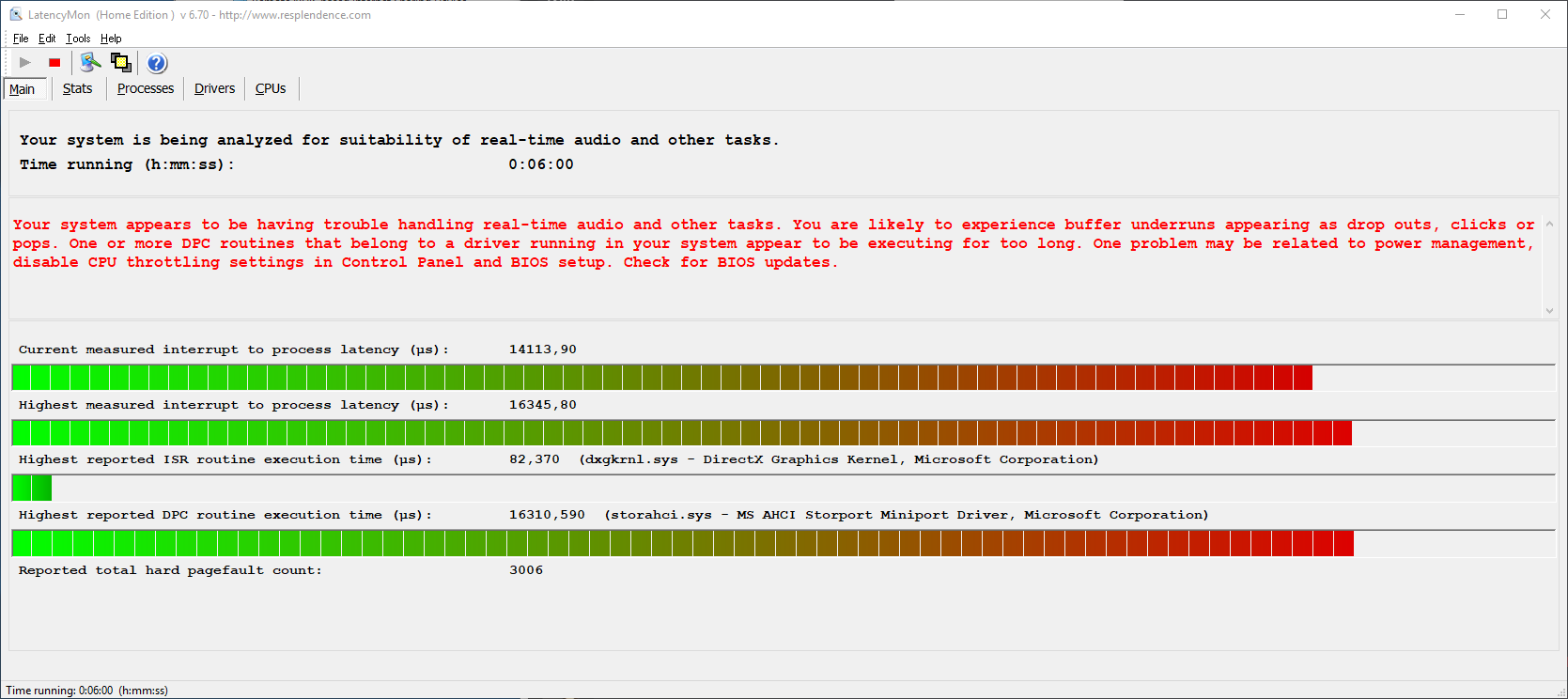The width and height of the screenshot is (1568, 699).
Task: Open the Edit menu
Action: [x=47, y=39]
